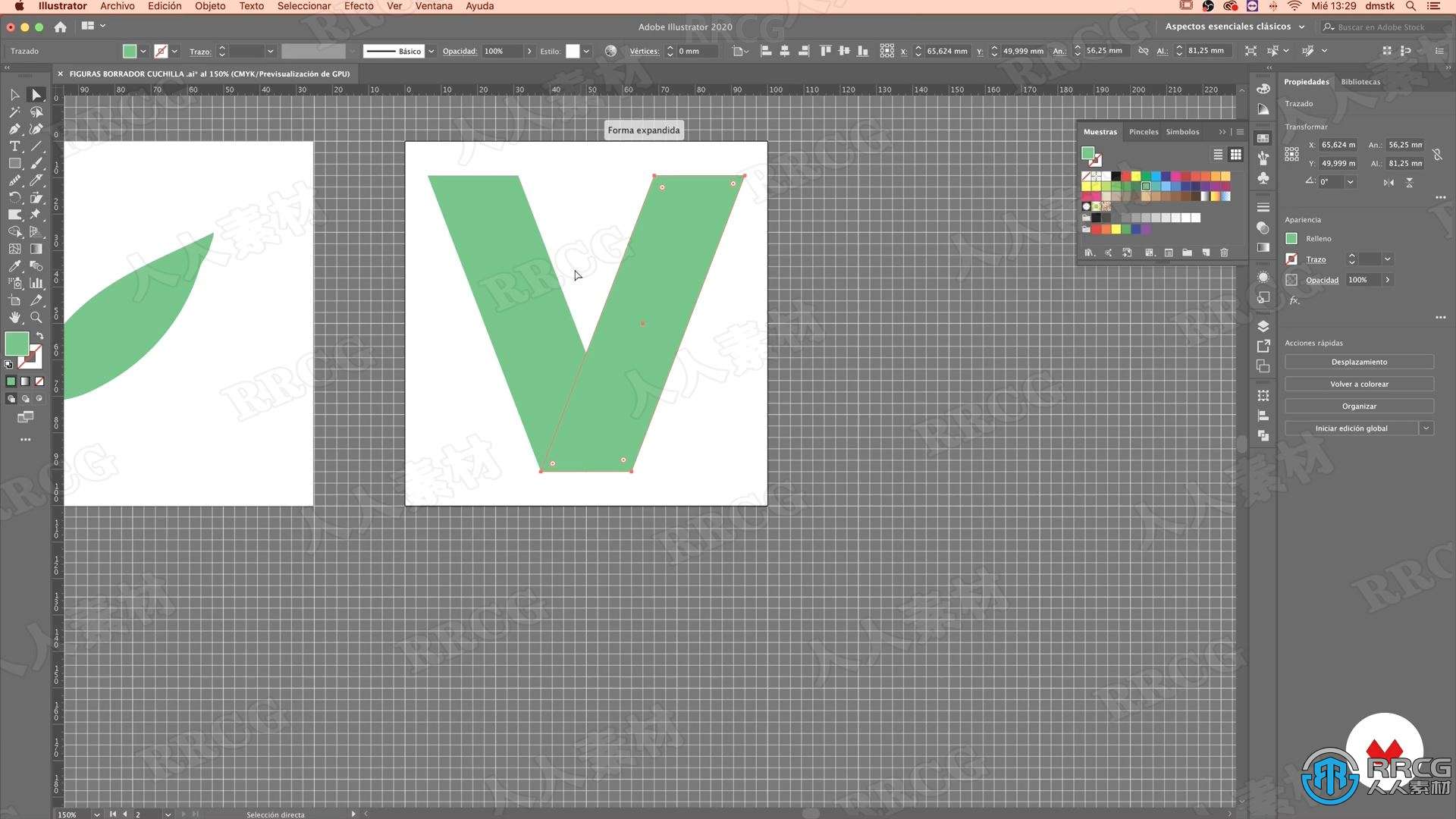
Task: Expand the Opacidad arrow in control bar
Action: click(x=529, y=52)
